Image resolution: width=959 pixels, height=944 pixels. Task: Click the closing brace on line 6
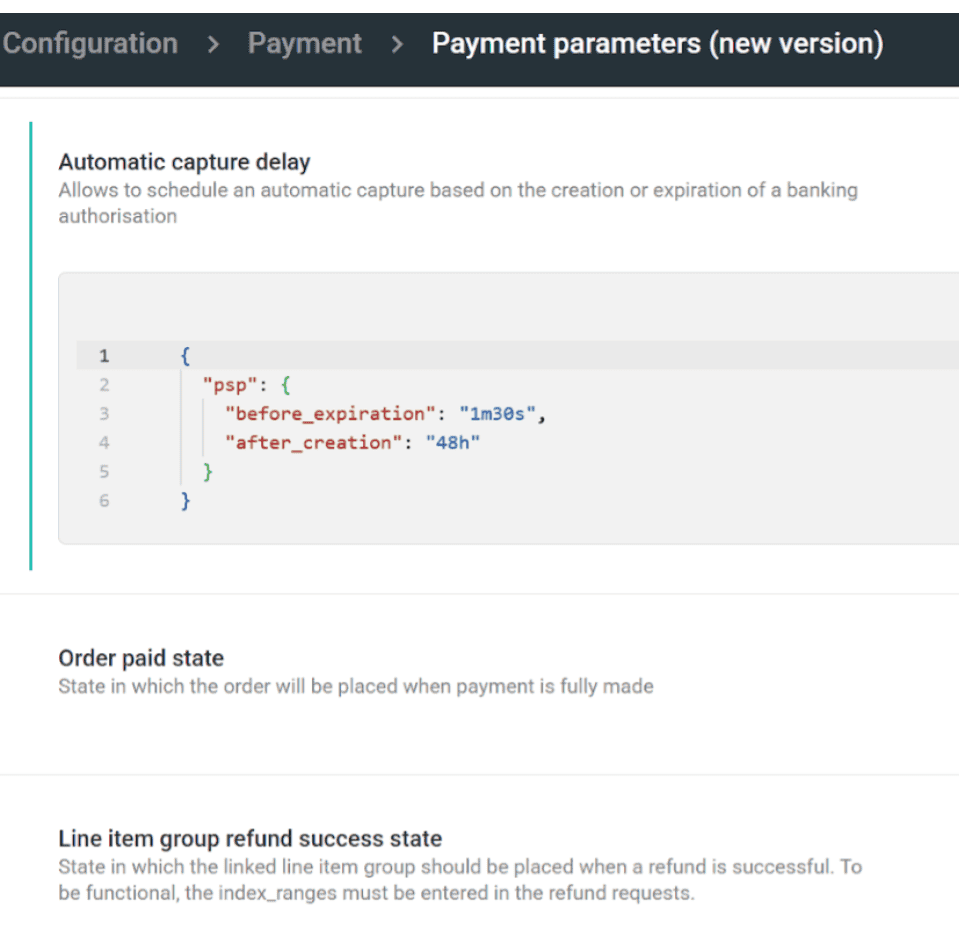(184, 500)
